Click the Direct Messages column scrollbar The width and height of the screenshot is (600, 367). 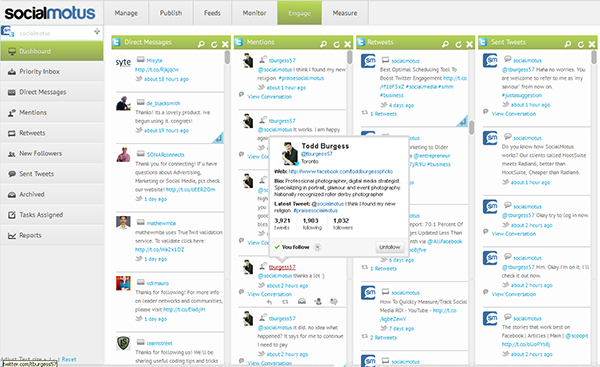click(227, 57)
